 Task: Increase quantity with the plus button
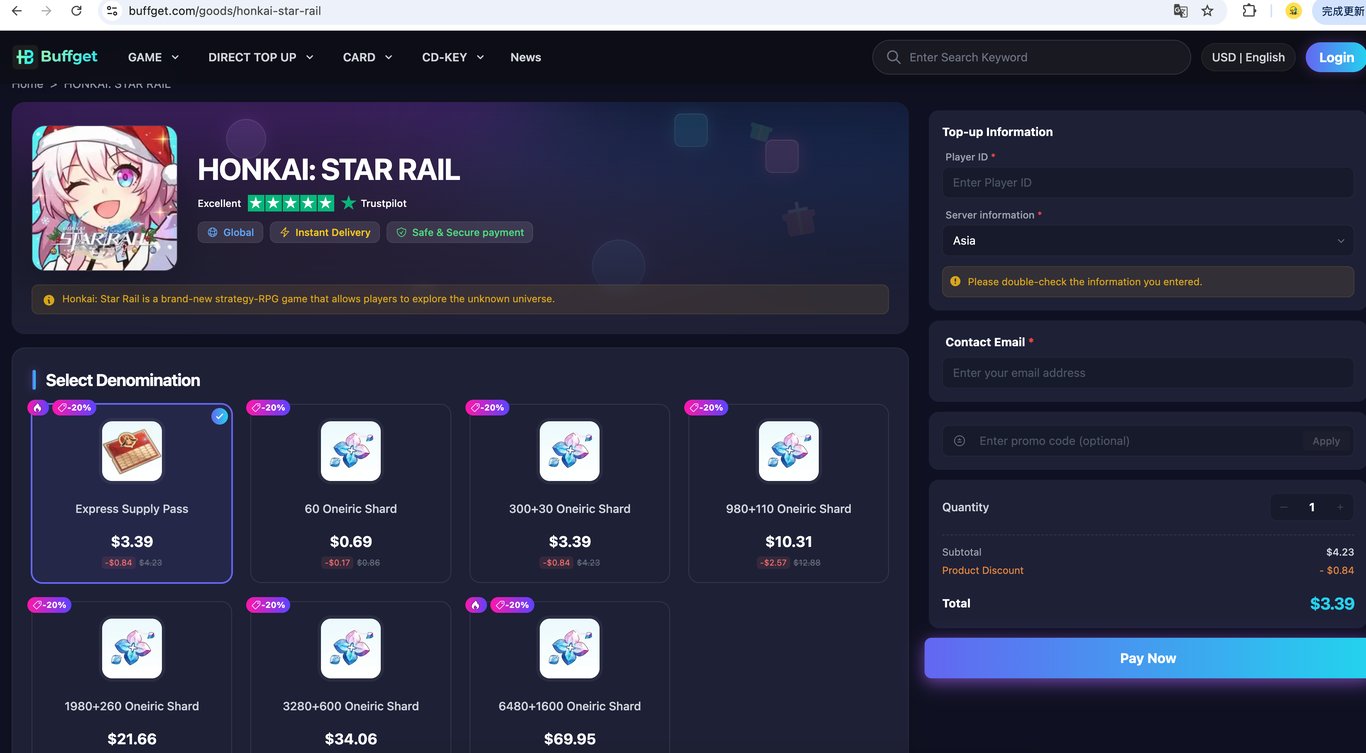pos(1340,507)
